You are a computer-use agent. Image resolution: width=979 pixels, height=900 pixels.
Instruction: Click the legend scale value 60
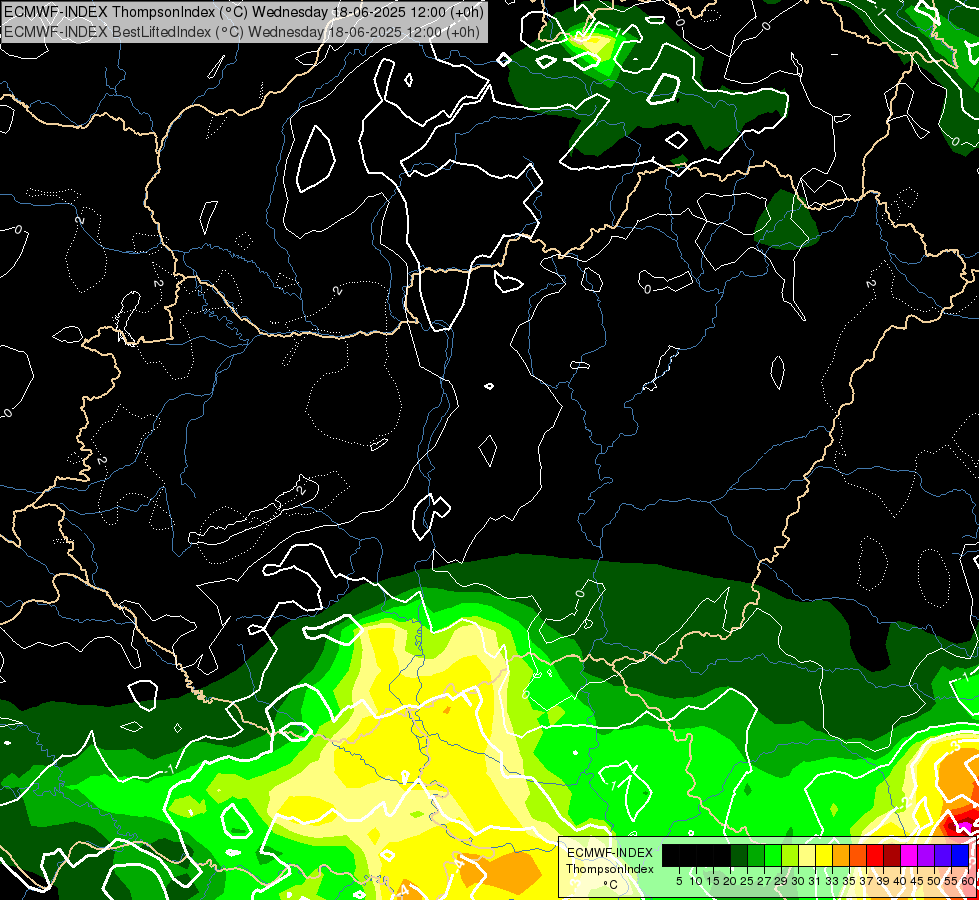click(x=968, y=881)
